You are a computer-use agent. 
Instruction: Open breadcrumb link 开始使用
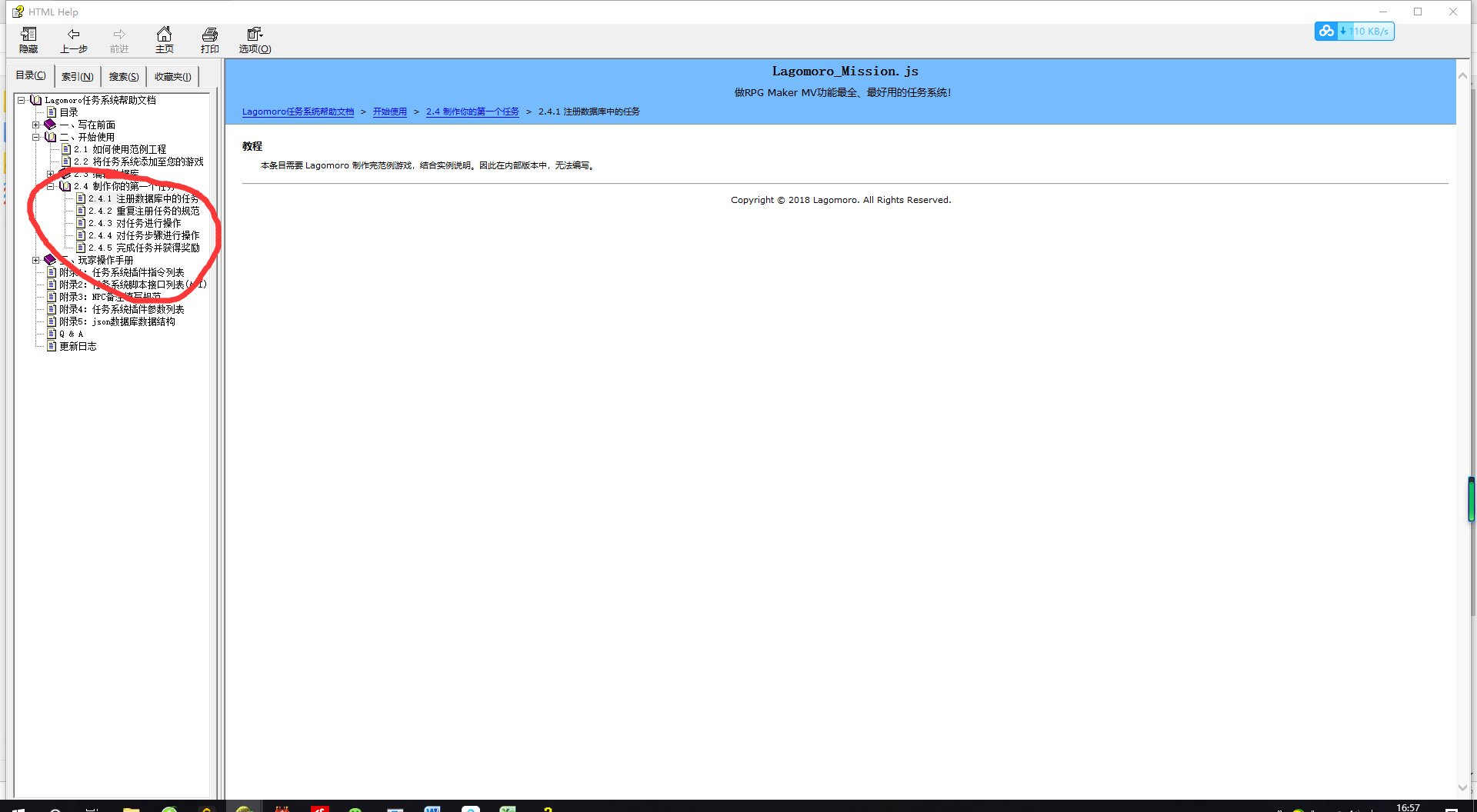390,111
